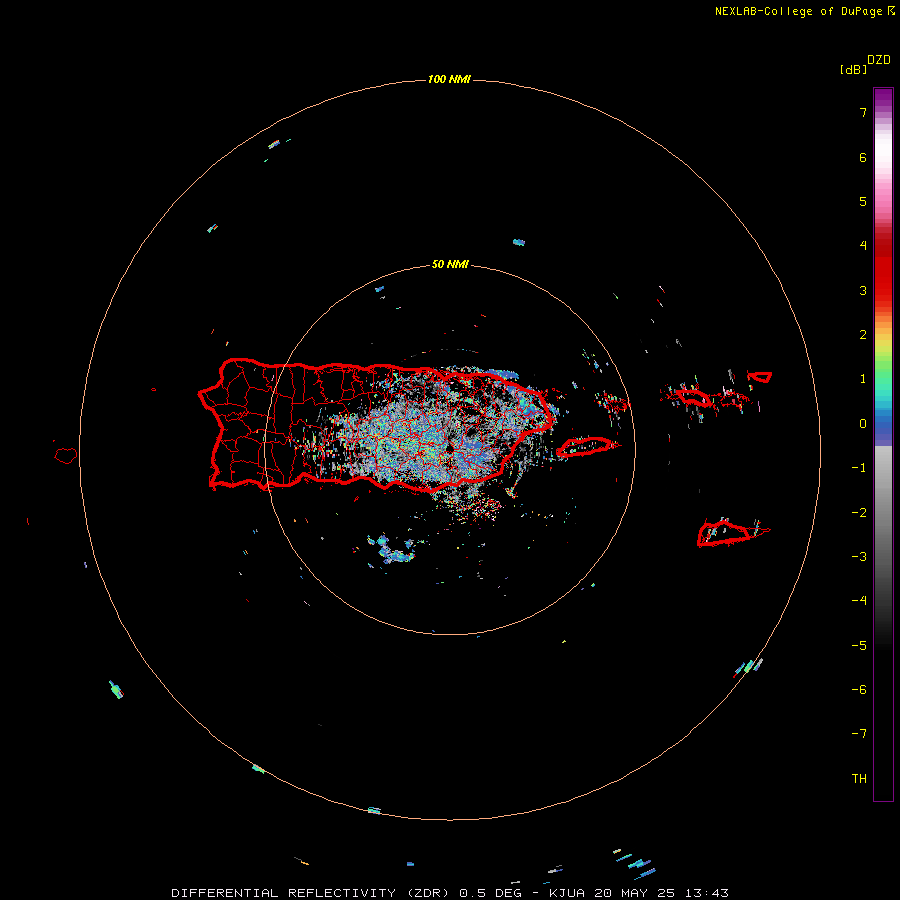Viewport: 900px width, 900px height.
Task: Click the Differential Reflectivity caption at bottom
Action: point(450,893)
